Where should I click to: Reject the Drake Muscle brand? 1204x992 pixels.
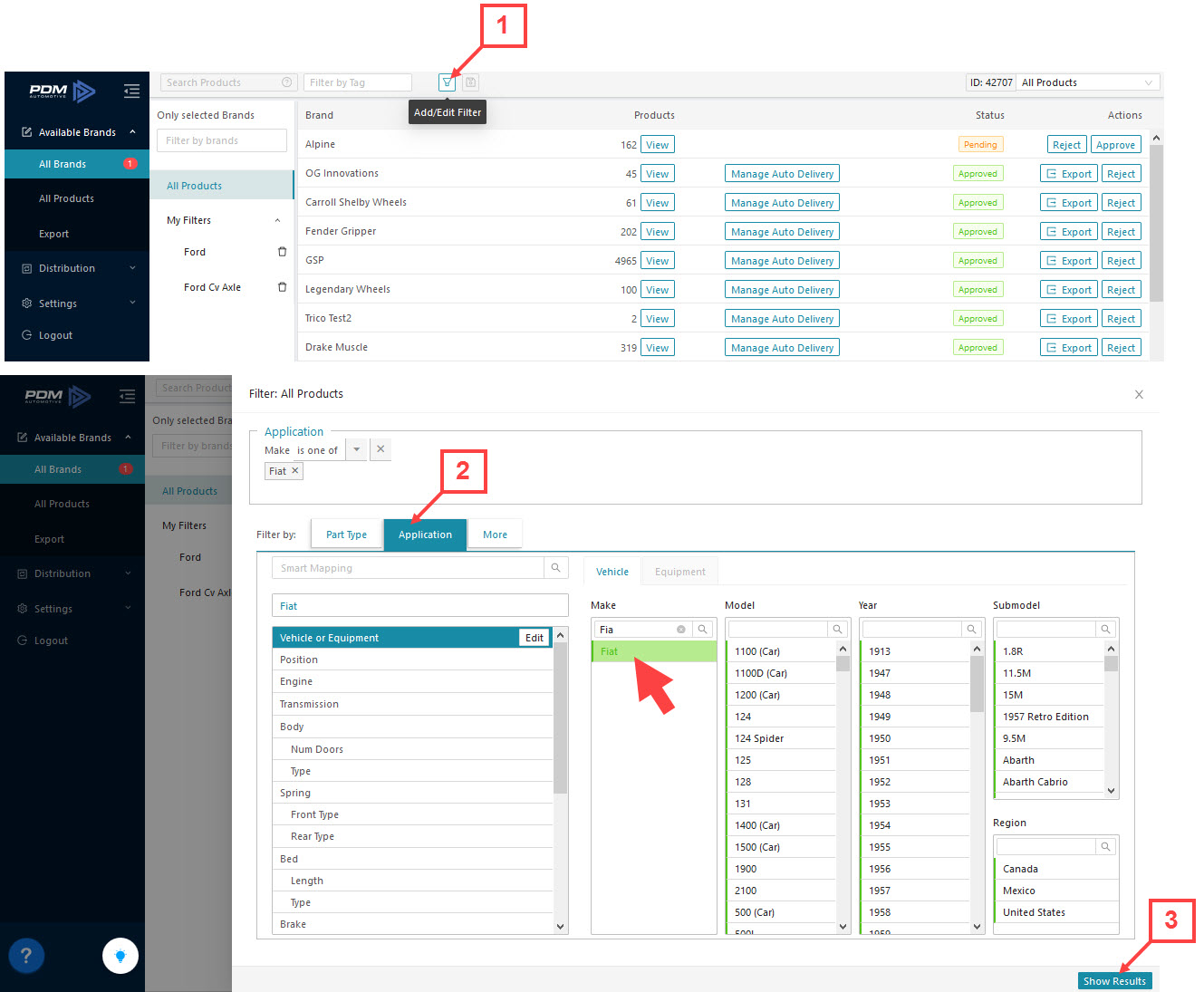coord(1121,348)
